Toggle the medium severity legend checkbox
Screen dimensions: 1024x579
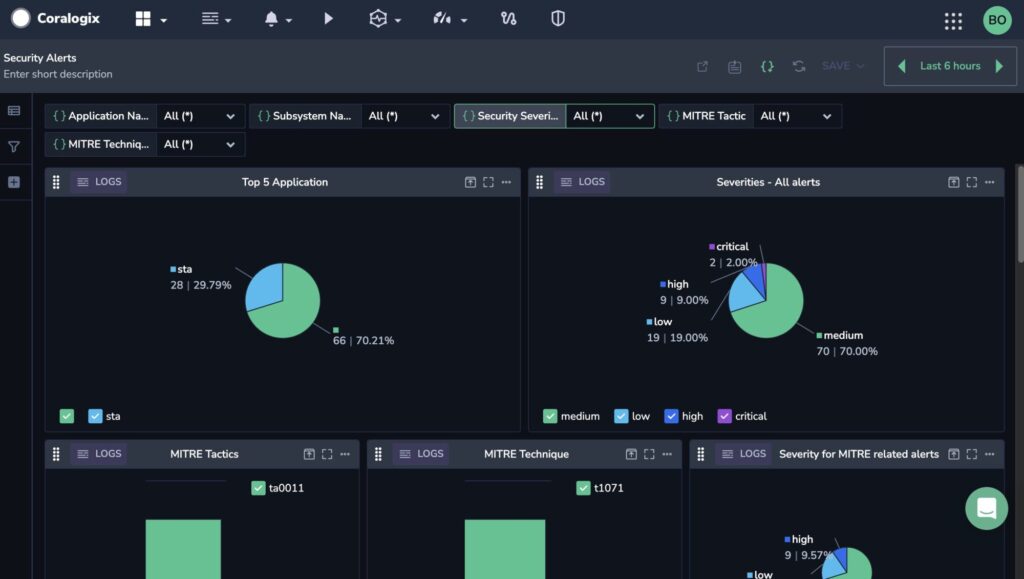click(550, 416)
